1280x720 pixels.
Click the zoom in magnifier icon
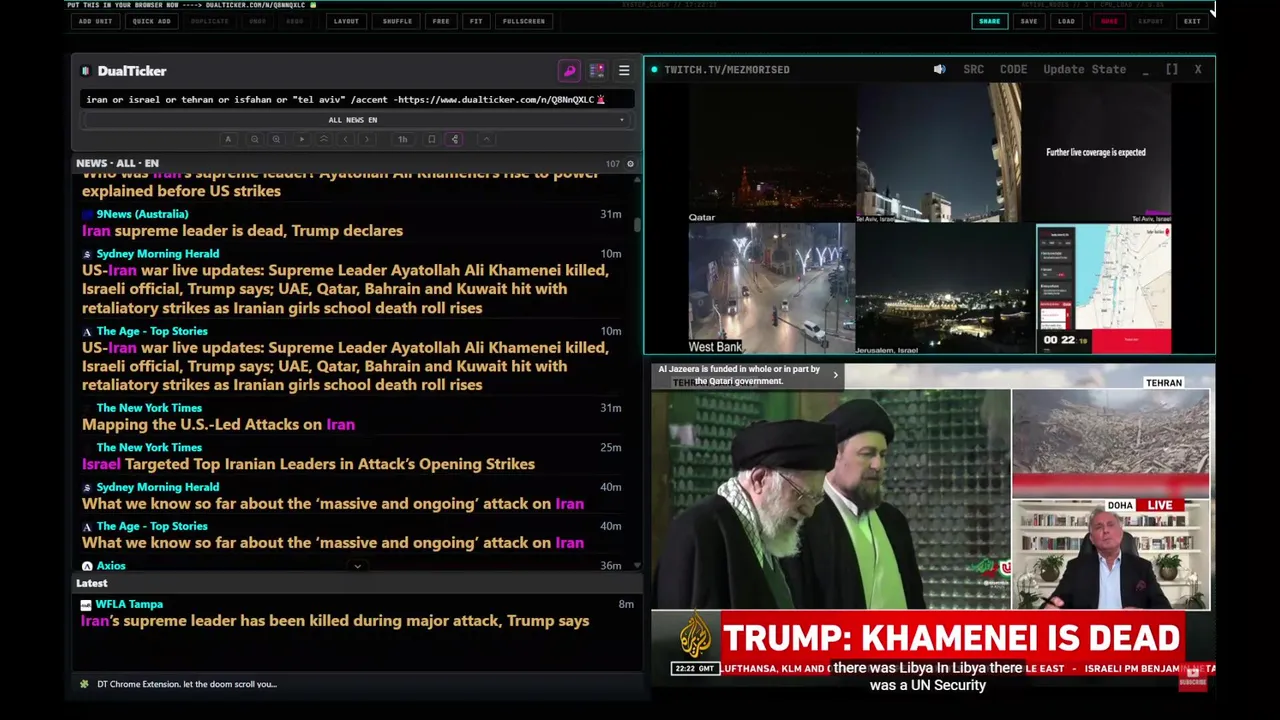tap(277, 140)
